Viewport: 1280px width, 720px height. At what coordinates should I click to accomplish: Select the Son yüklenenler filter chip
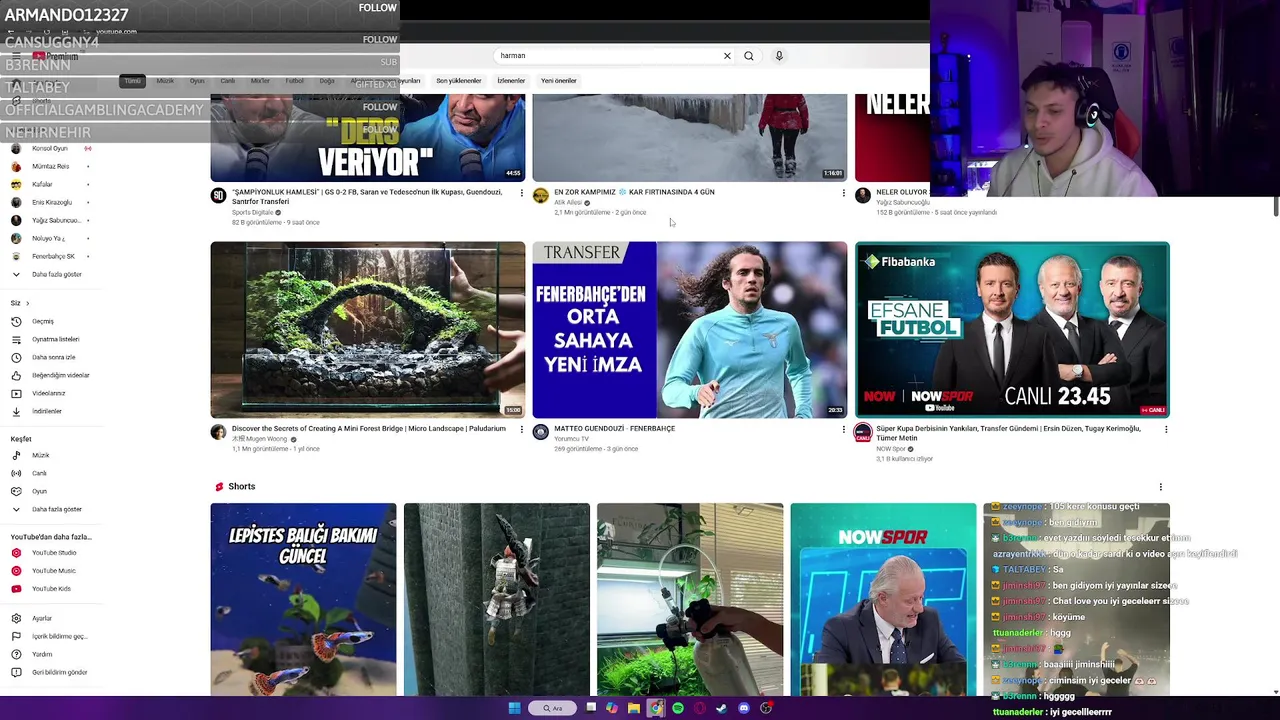click(458, 81)
